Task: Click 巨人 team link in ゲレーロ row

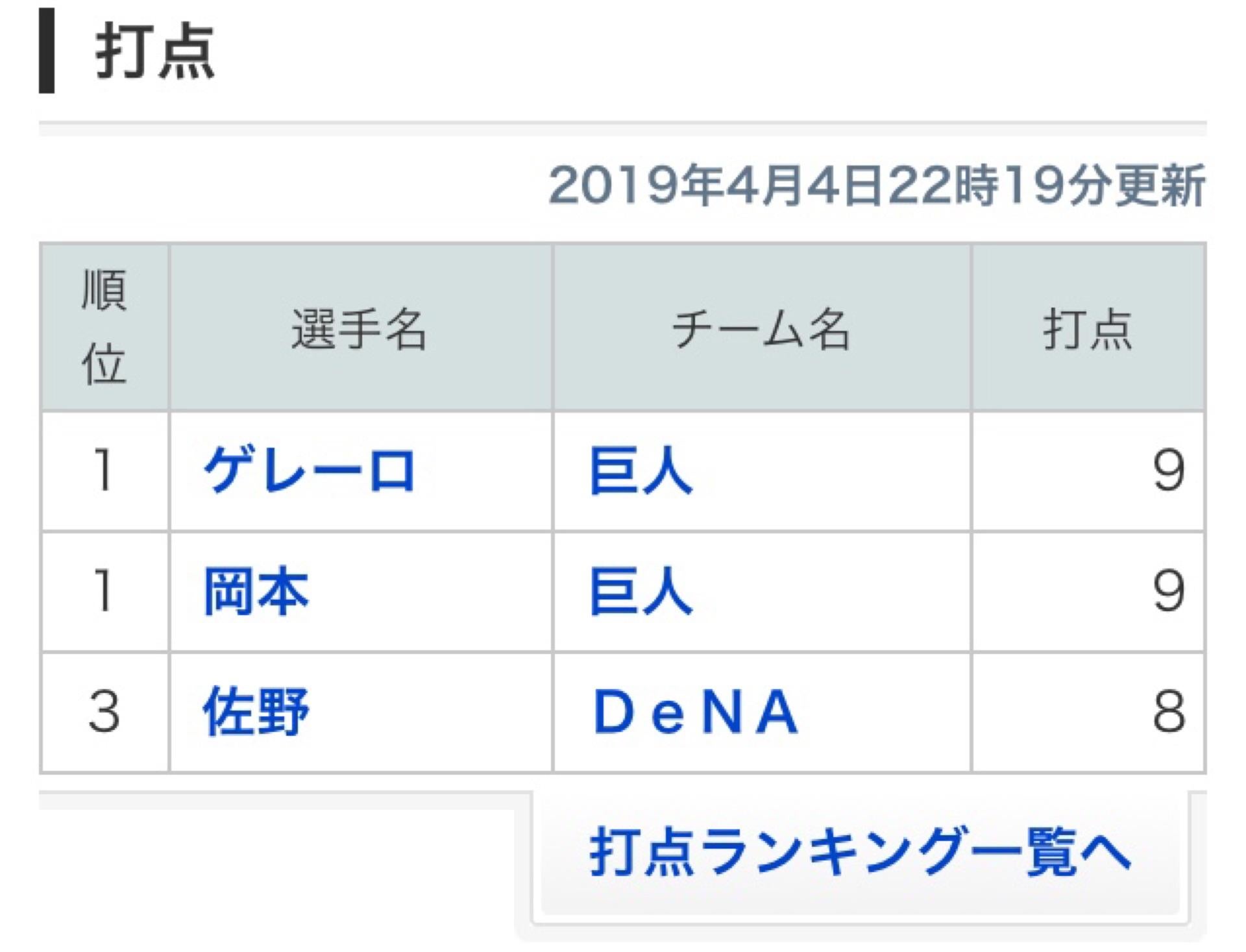Action: 641,470
